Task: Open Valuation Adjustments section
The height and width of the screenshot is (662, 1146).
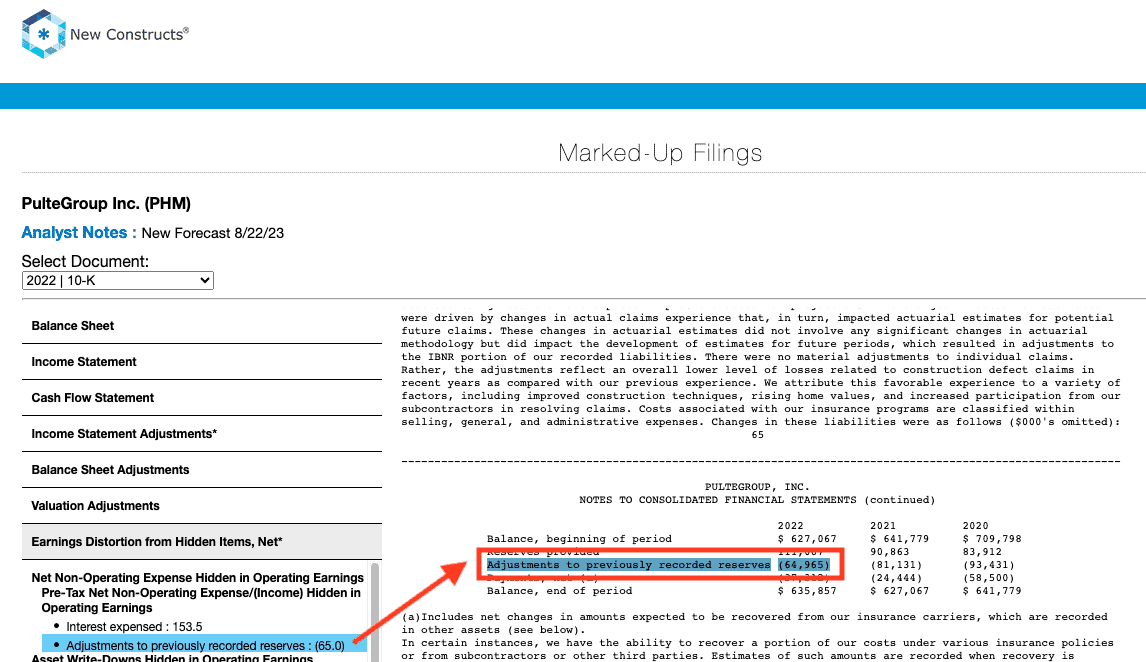Action: 202,506
